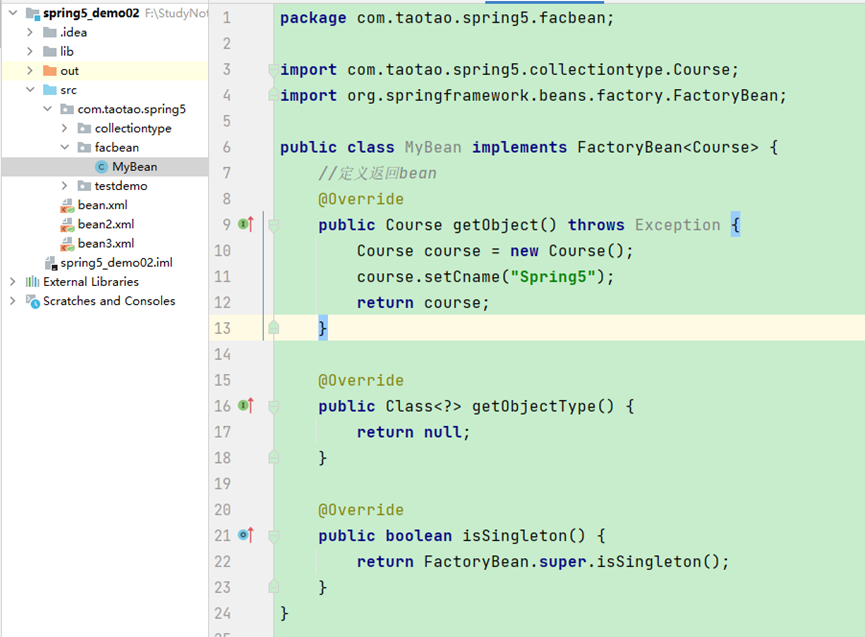Fold the import statements block
This screenshot has height=637, width=865.
tap(273, 70)
